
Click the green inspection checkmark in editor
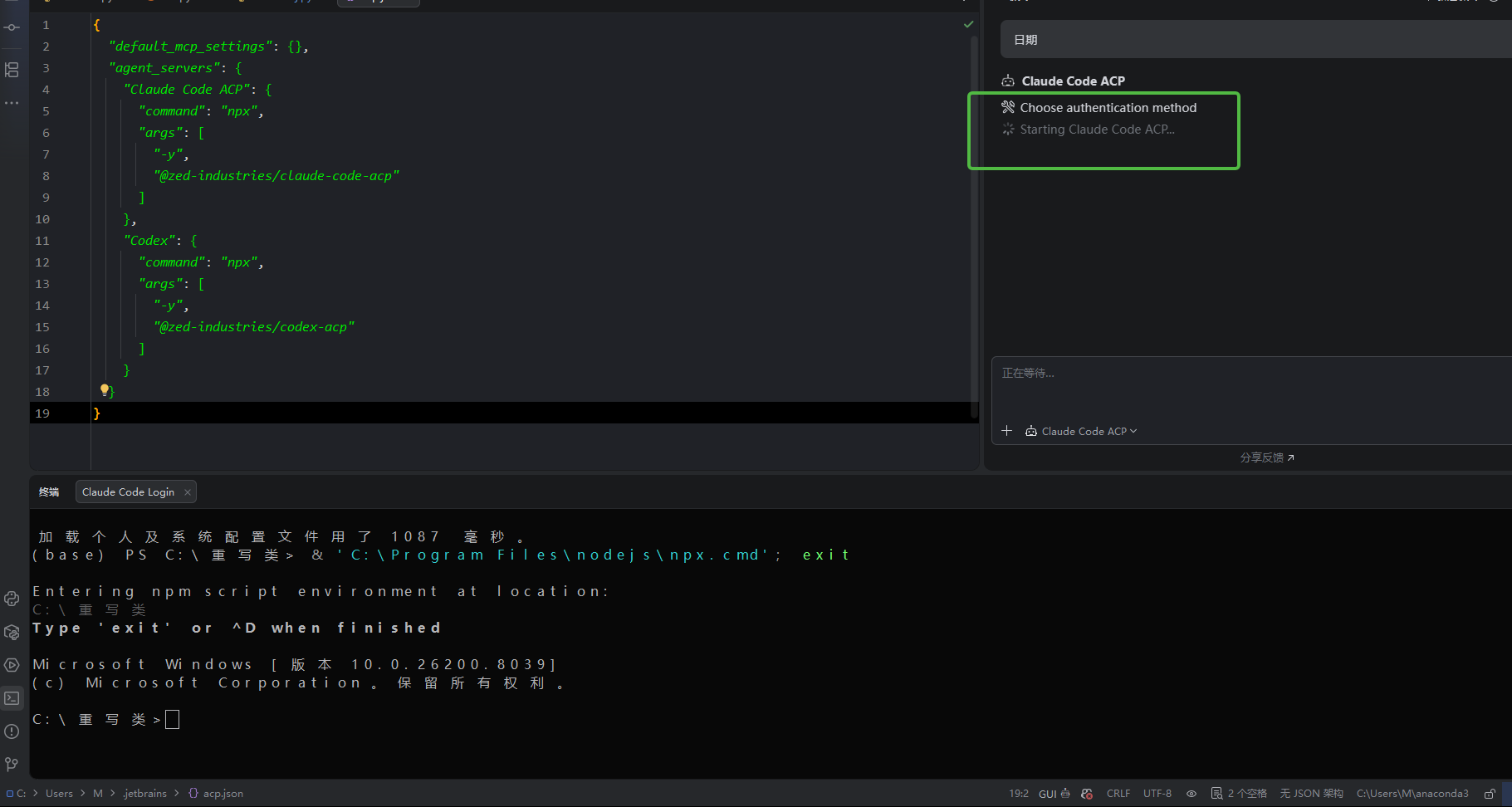(x=968, y=25)
